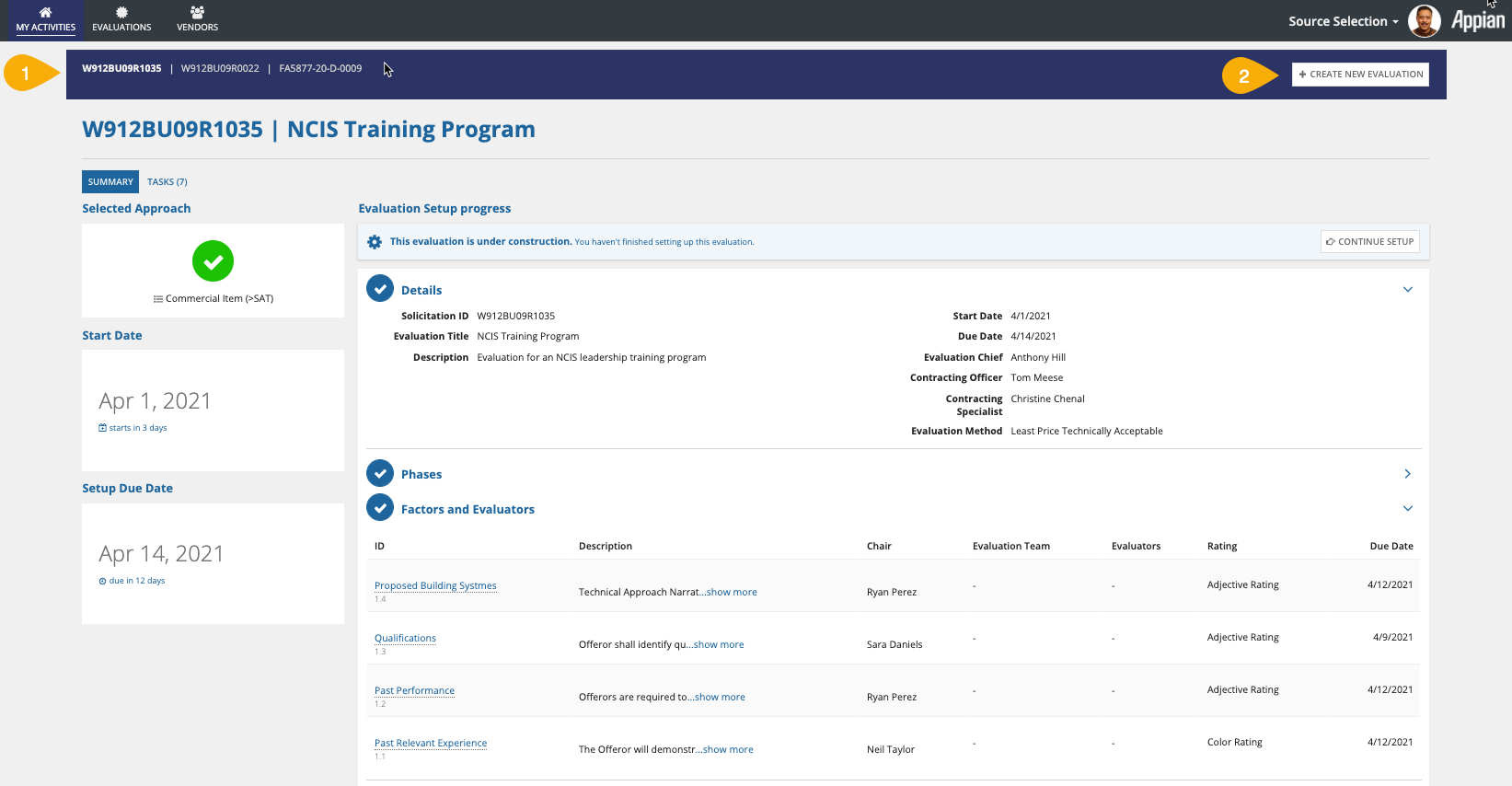This screenshot has width=1512, height=786.
Task: Click Apr 14, 2021 setup due date card
Action: [213, 563]
